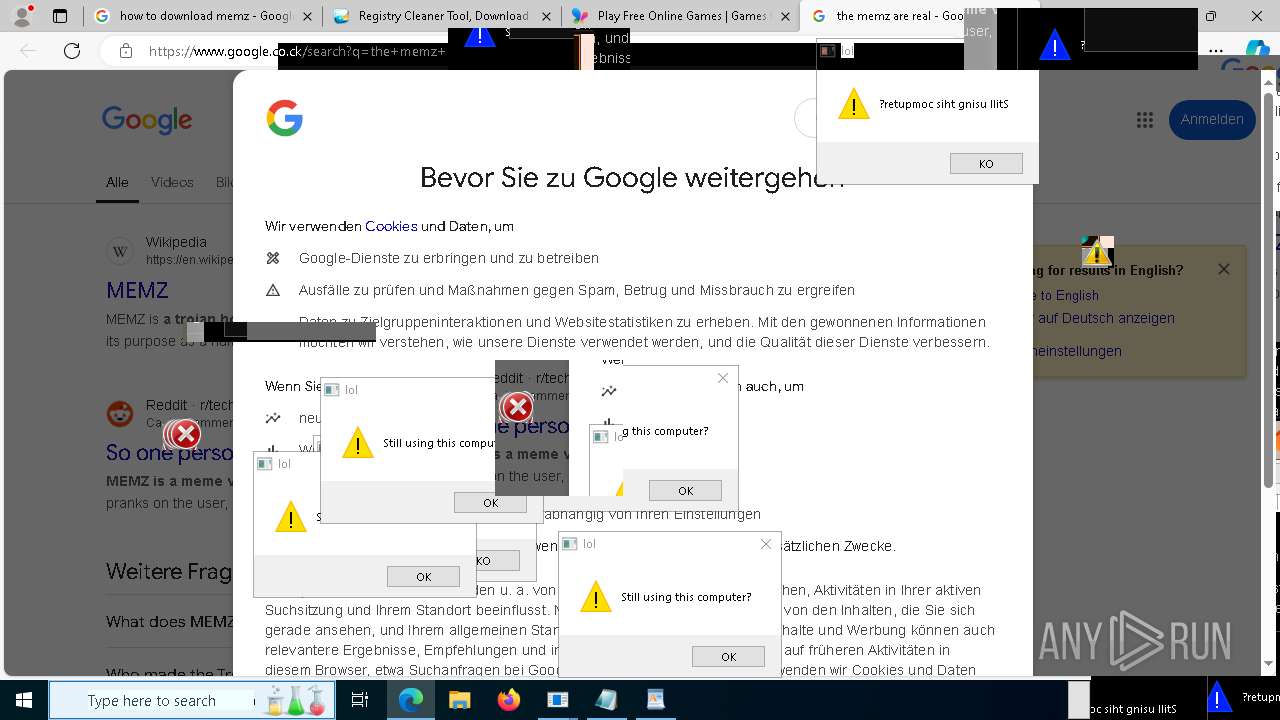Click the red error X on gray square
The height and width of the screenshot is (720, 1280).
(x=517, y=407)
